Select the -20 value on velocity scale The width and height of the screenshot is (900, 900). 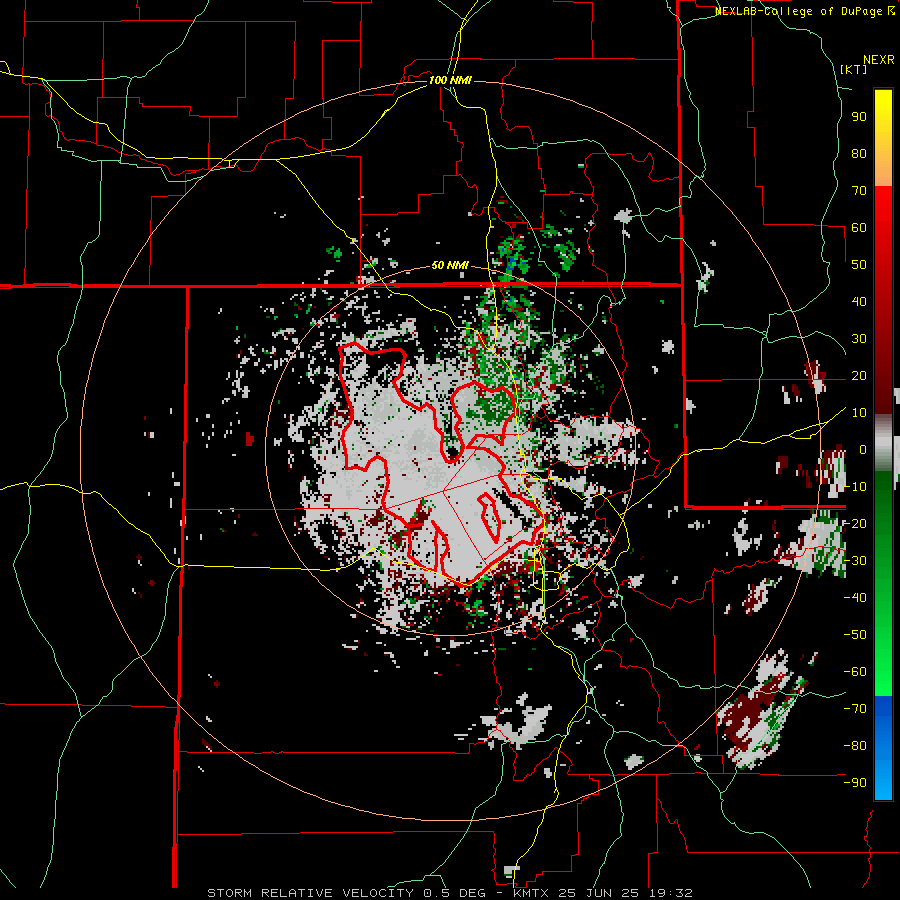tap(855, 523)
